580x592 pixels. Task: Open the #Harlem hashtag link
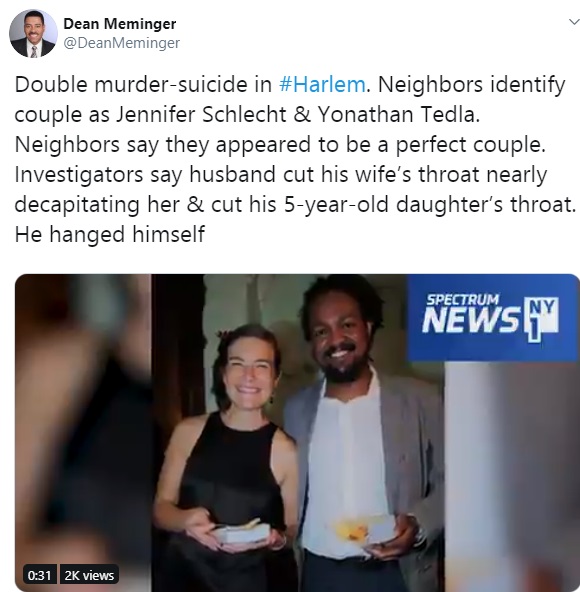click(322, 84)
